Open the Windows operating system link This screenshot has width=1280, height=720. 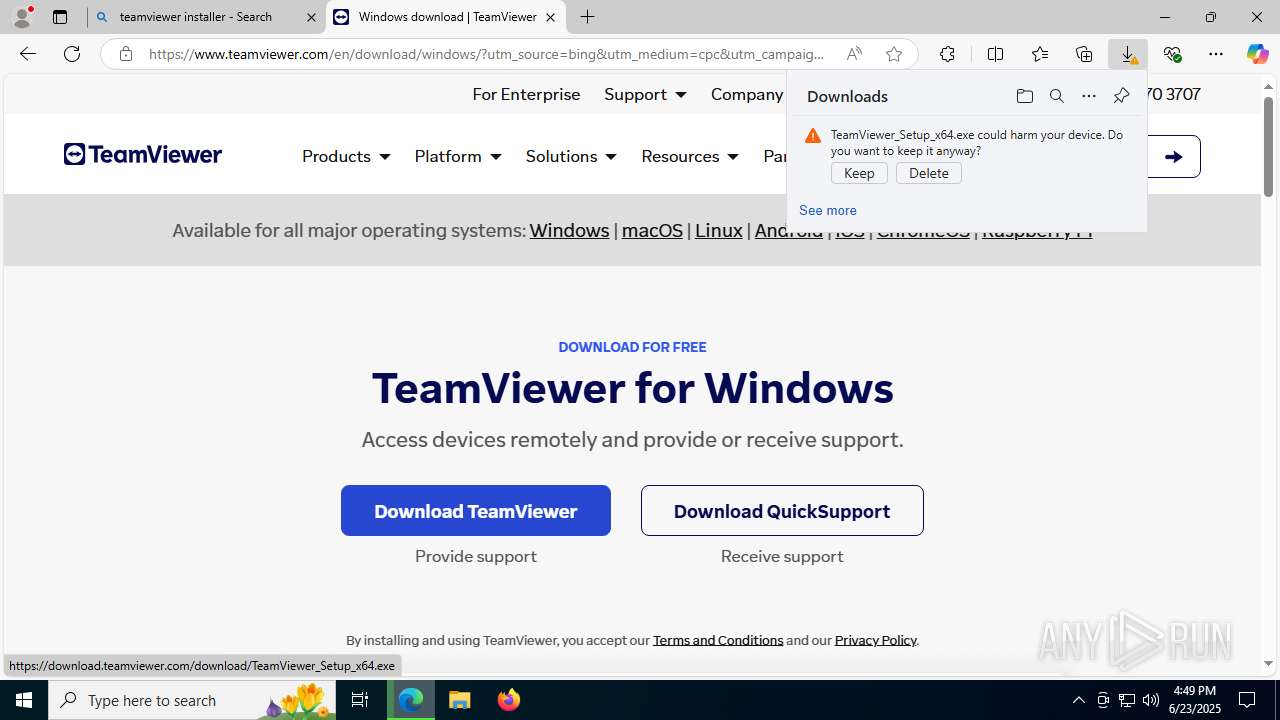569,230
